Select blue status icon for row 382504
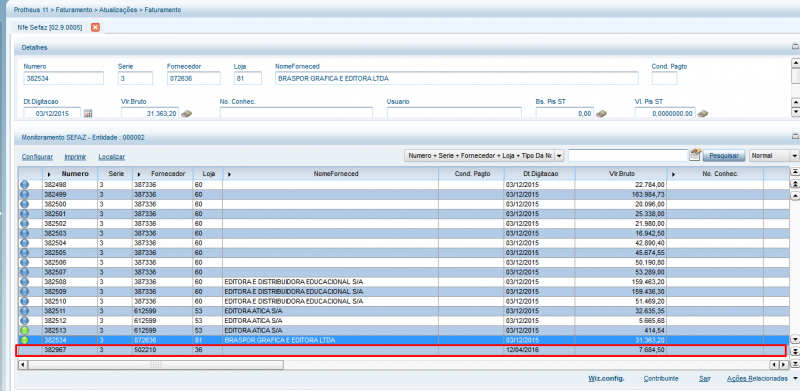Viewport: 800px width, 391px height. point(24,243)
